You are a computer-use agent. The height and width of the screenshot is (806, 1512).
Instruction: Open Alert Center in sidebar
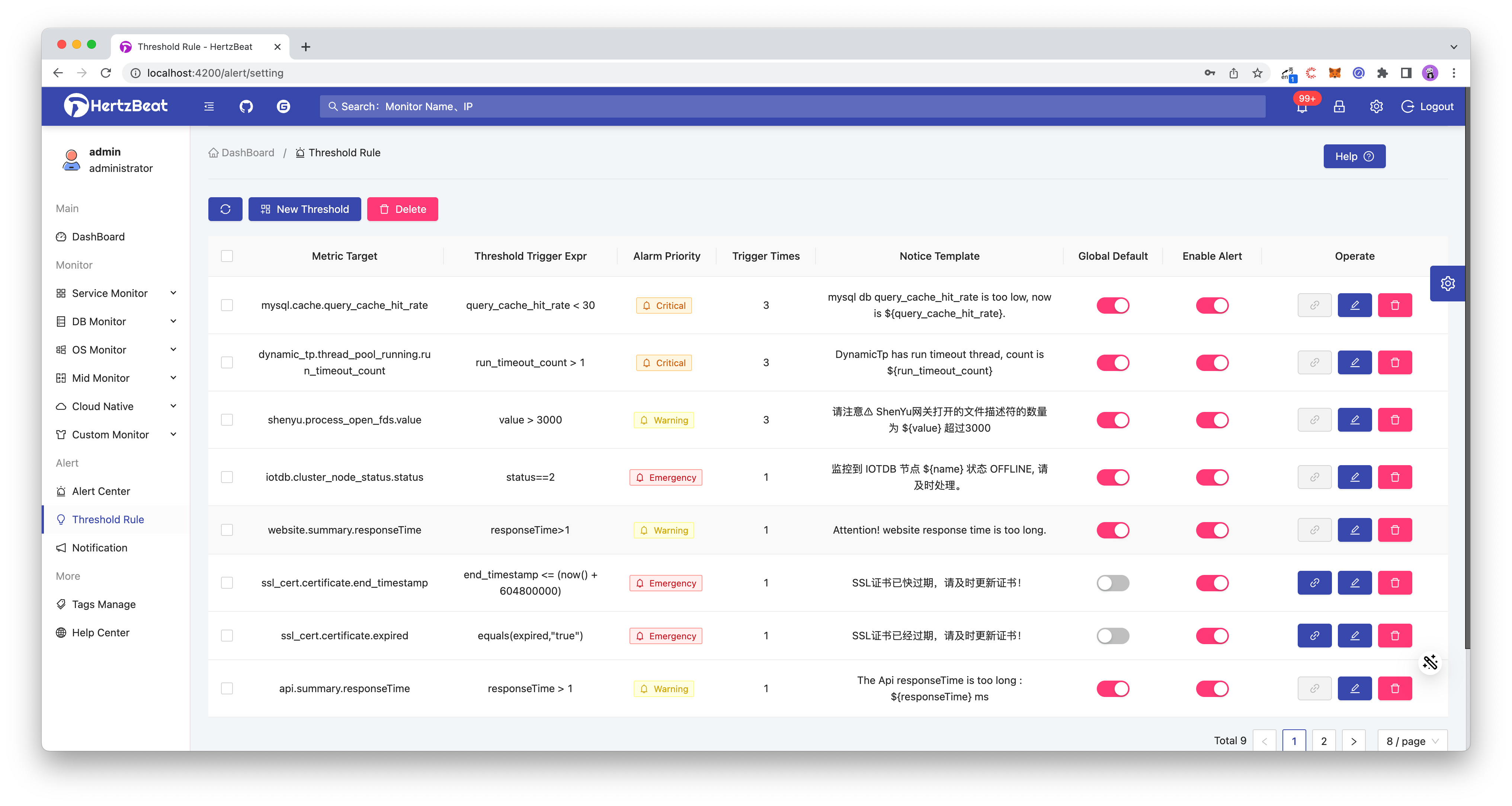pyautogui.click(x=101, y=491)
